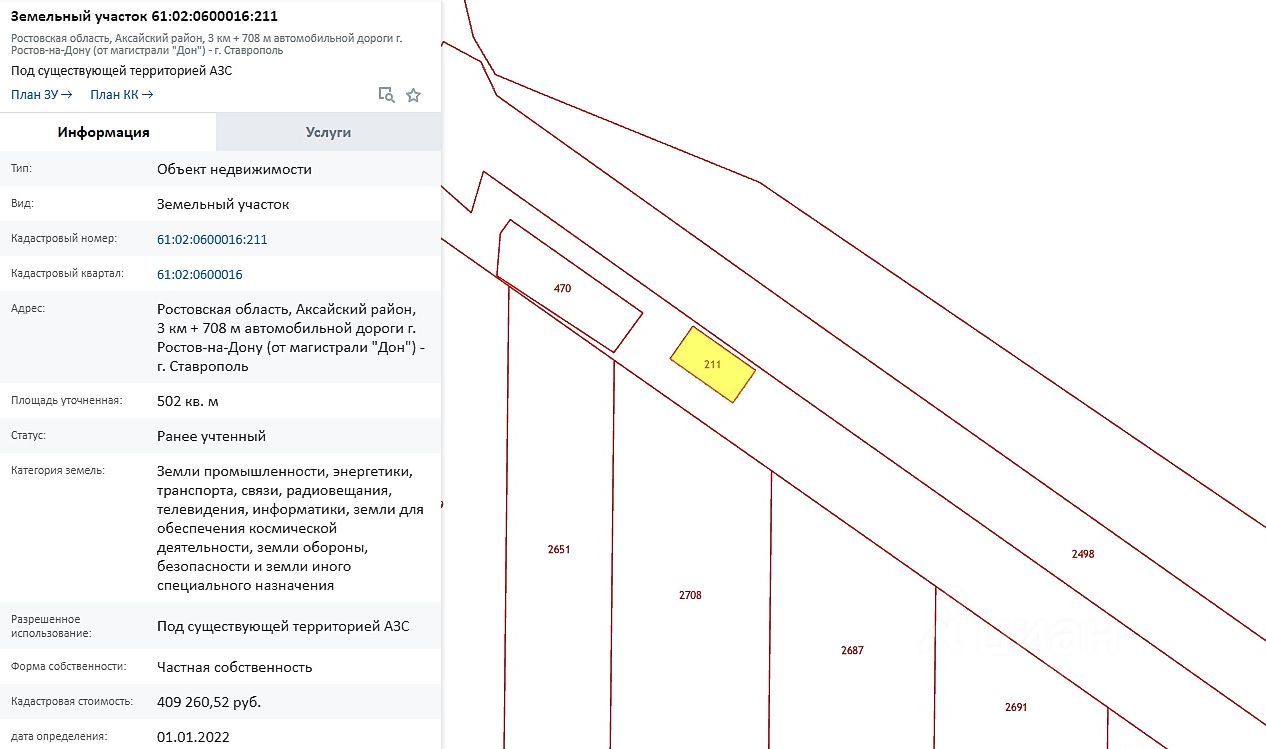This screenshot has width=1266, height=749.
Task: Click the Форма собственности label
Action: [69, 667]
